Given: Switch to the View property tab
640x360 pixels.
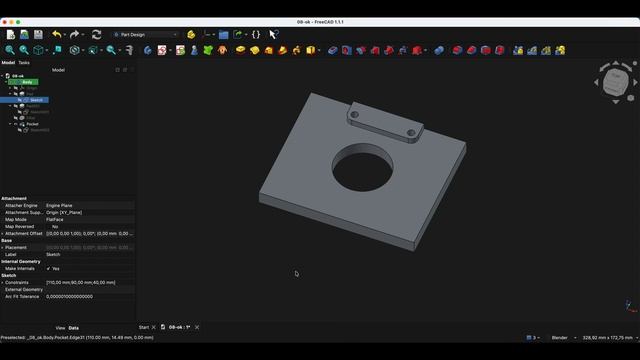Looking at the screenshot, I should click(x=60, y=328).
